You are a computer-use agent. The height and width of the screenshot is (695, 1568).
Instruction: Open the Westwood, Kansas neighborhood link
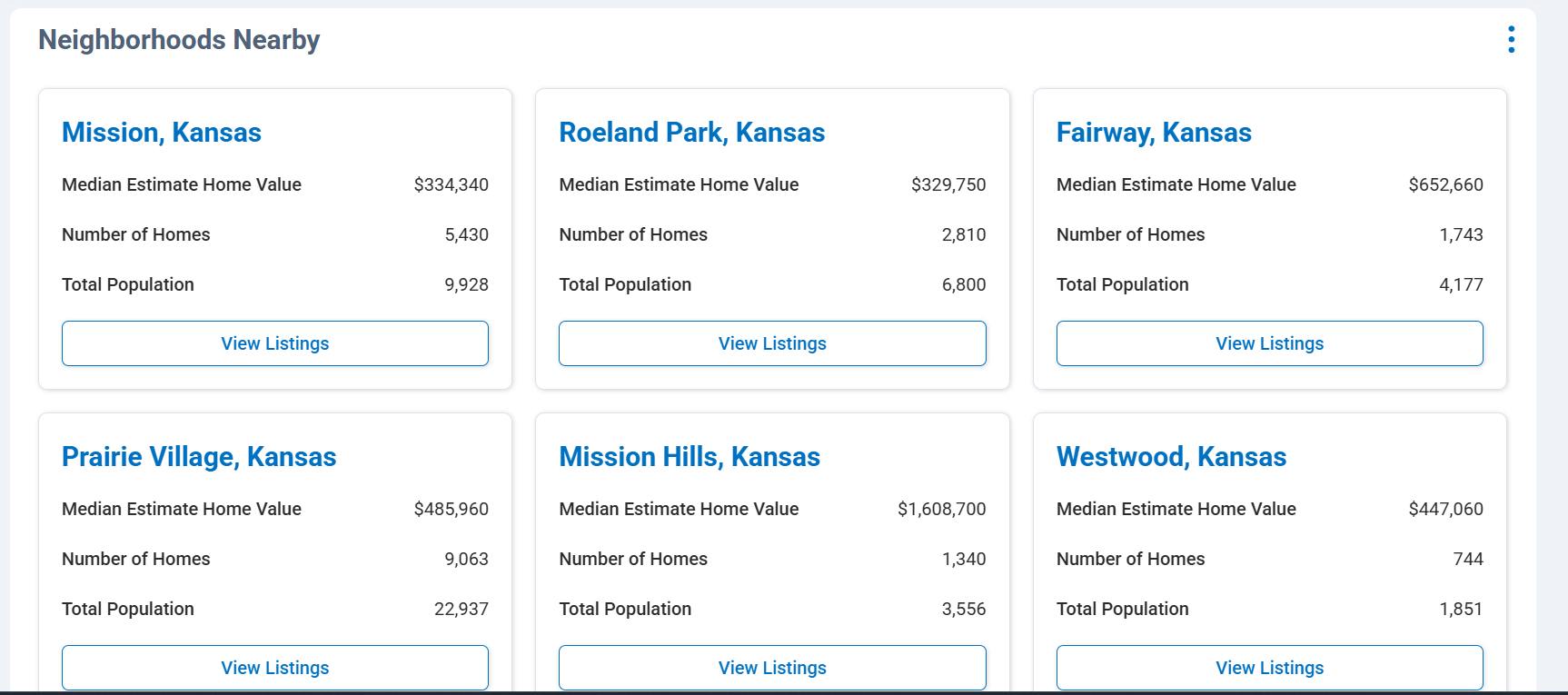click(x=1171, y=457)
